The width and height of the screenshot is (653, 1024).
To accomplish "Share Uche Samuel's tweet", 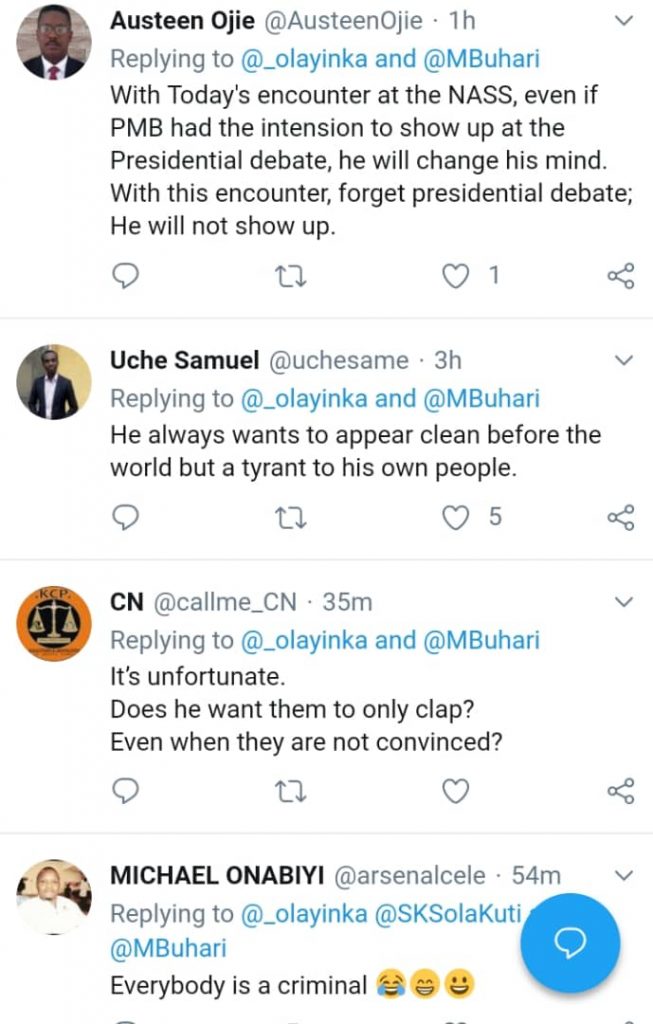I will tap(621, 517).
